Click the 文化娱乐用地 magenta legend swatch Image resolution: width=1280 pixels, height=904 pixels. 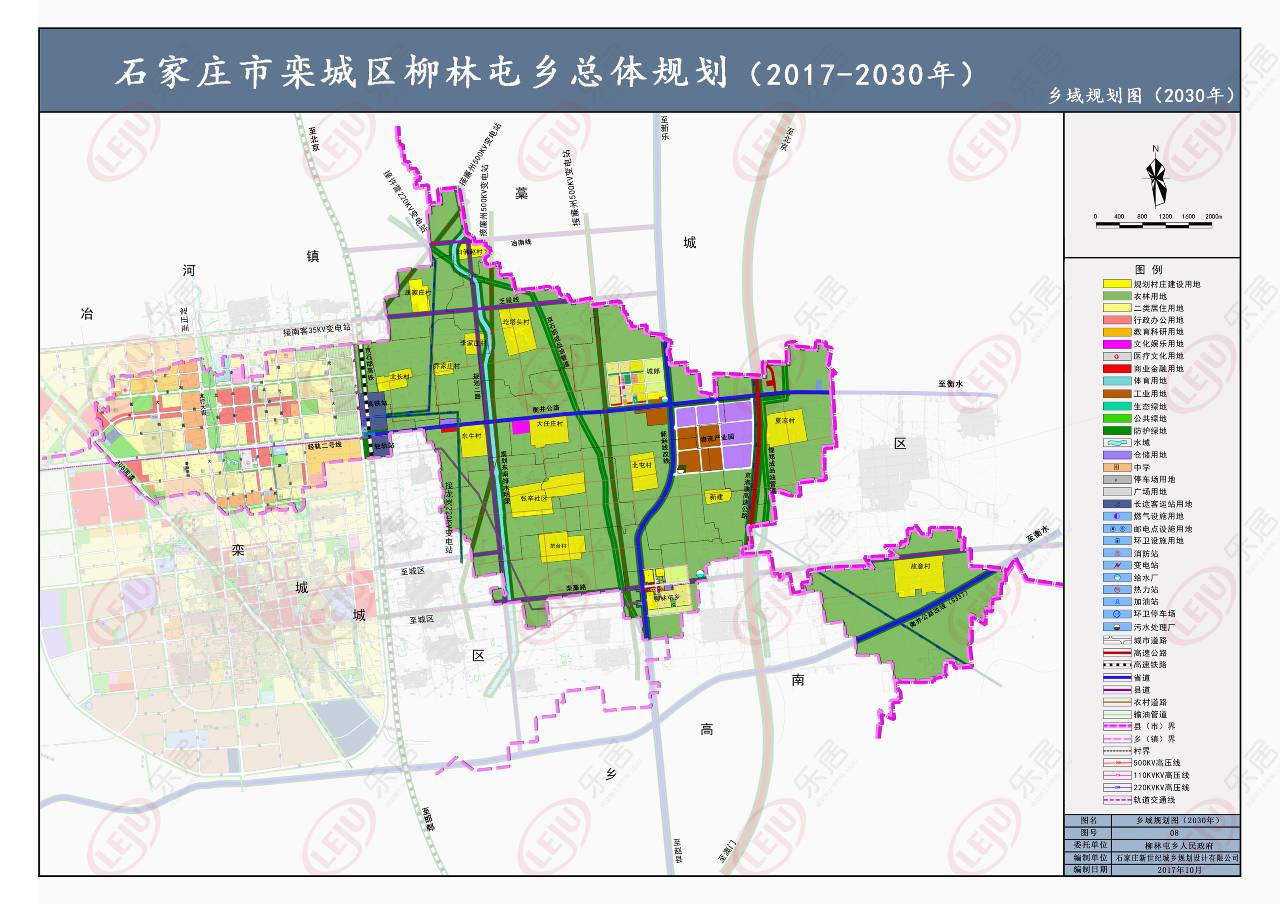coord(1117,344)
